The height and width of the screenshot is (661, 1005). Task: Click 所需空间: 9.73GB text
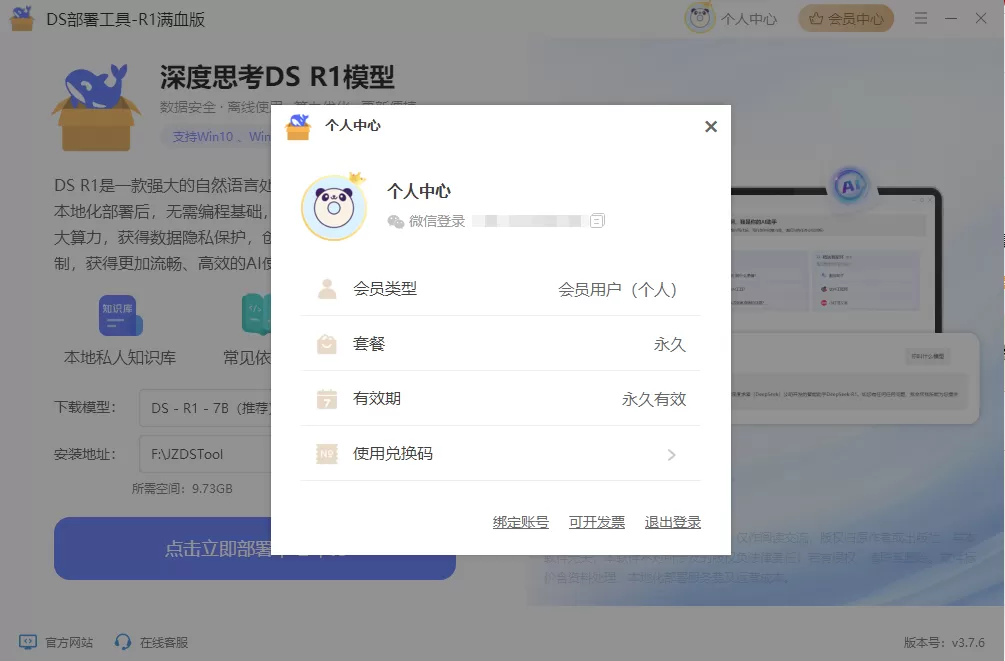(182, 489)
